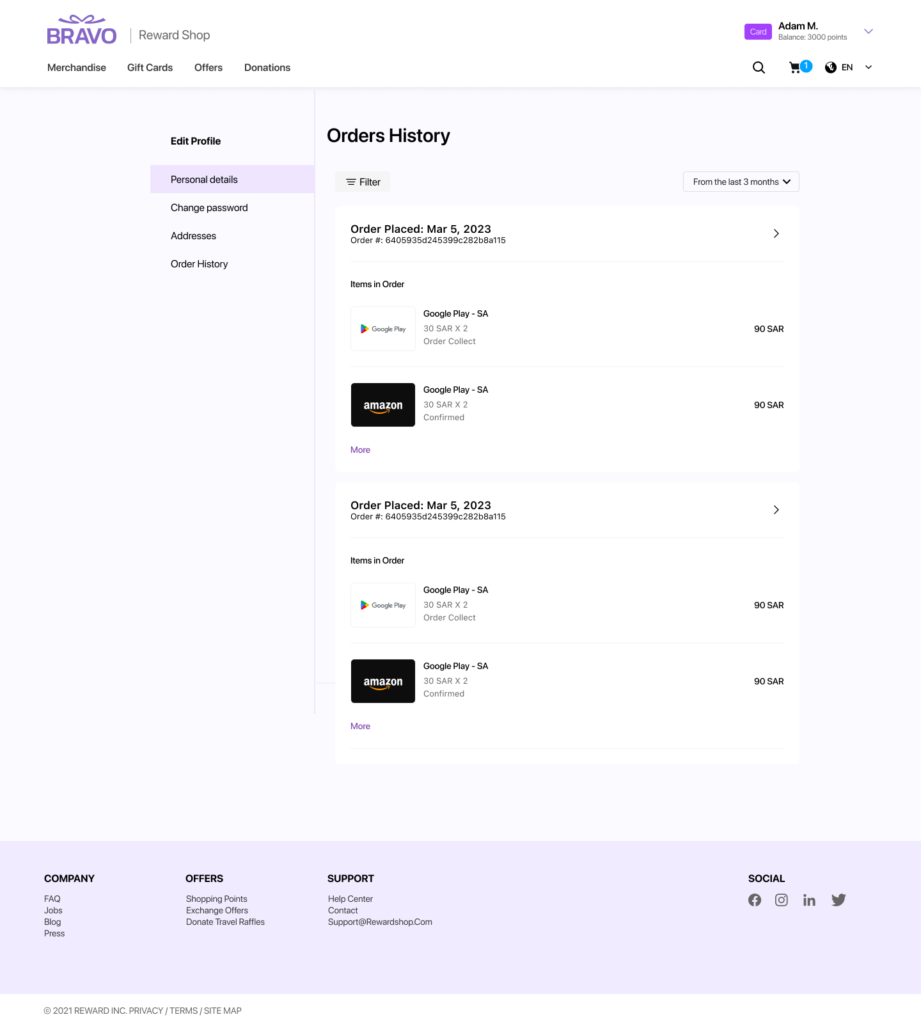
Task: Click the More link in the first order
Action: [x=360, y=450]
